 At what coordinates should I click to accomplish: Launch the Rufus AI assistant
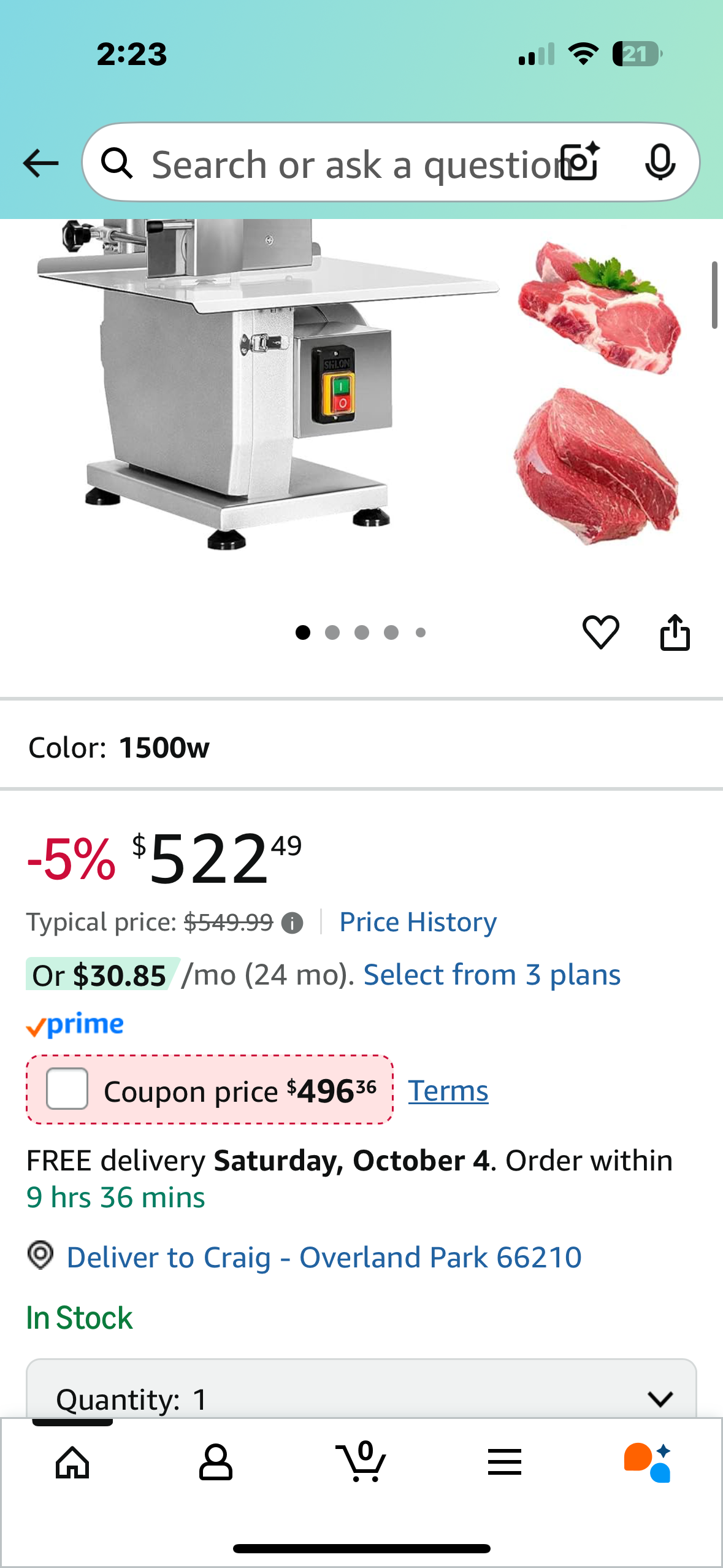pyautogui.click(x=648, y=1462)
